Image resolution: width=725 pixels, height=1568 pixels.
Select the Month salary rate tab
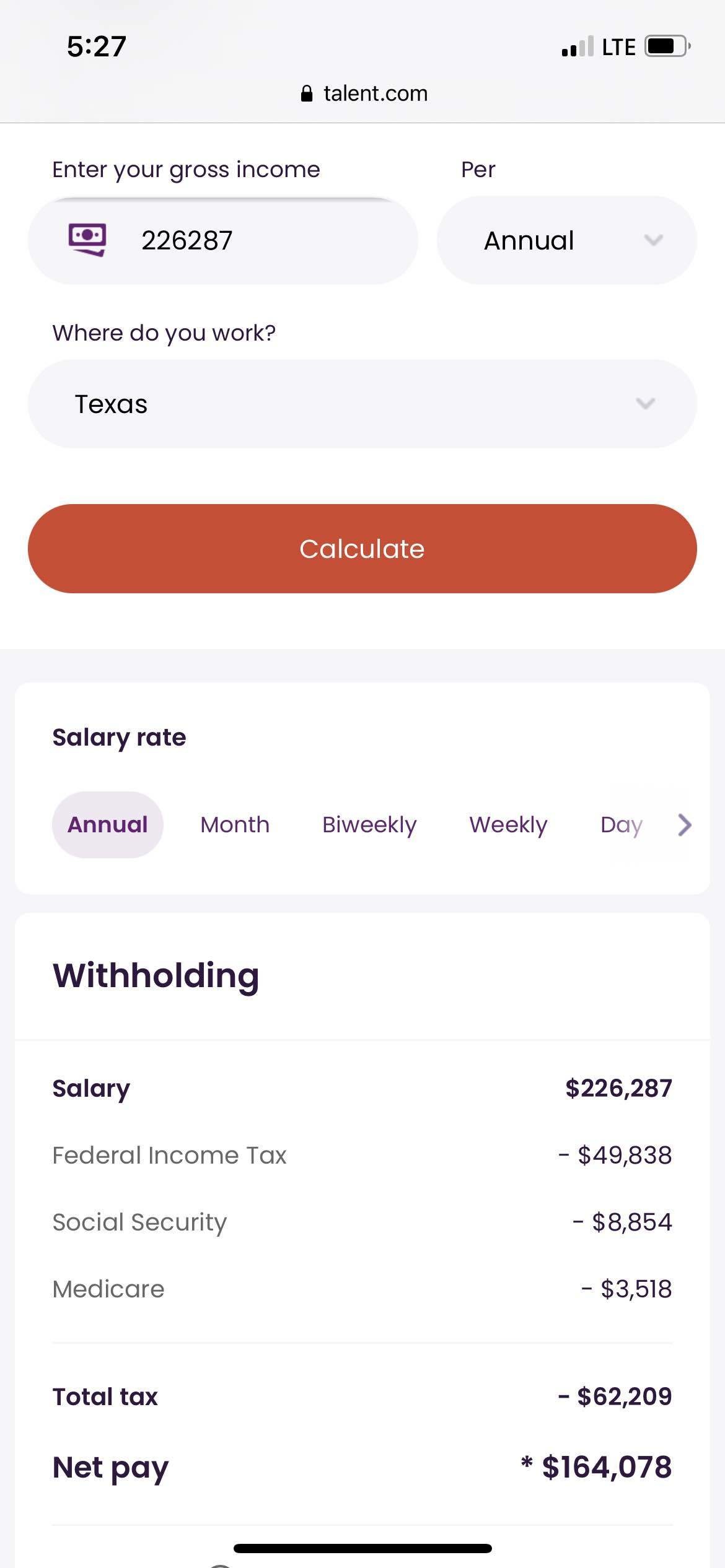click(x=234, y=824)
